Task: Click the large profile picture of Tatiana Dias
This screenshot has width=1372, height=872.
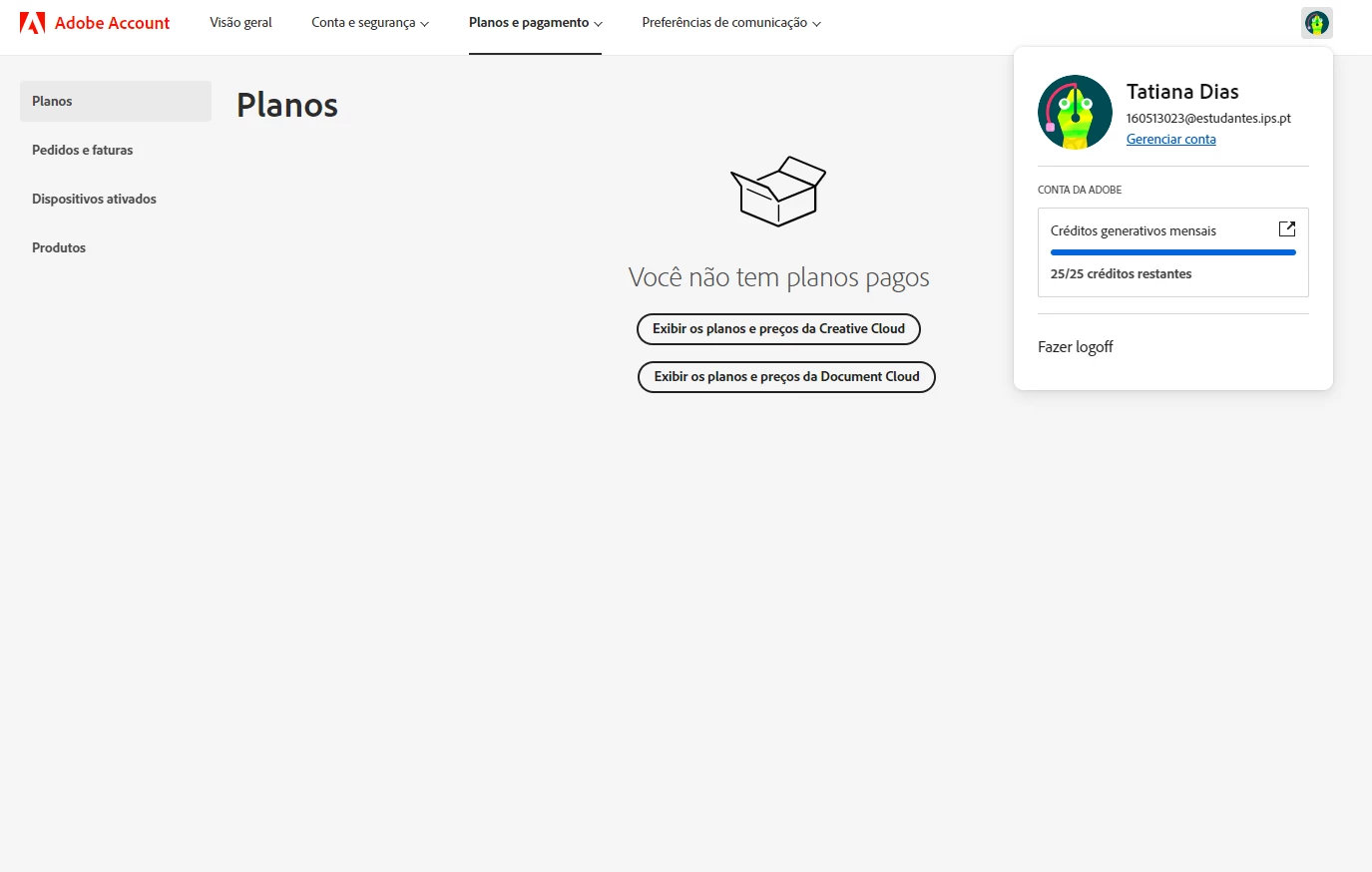Action: [x=1075, y=112]
